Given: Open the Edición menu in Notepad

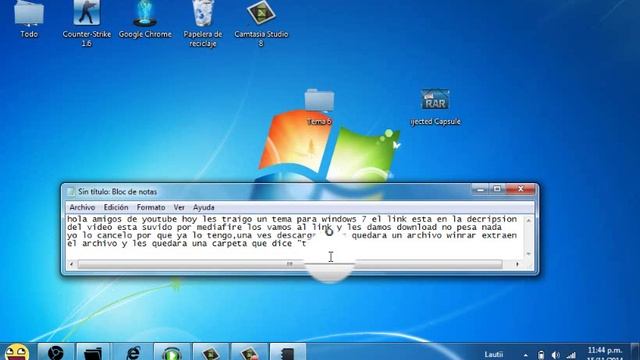Looking at the screenshot, I should pos(116,207).
